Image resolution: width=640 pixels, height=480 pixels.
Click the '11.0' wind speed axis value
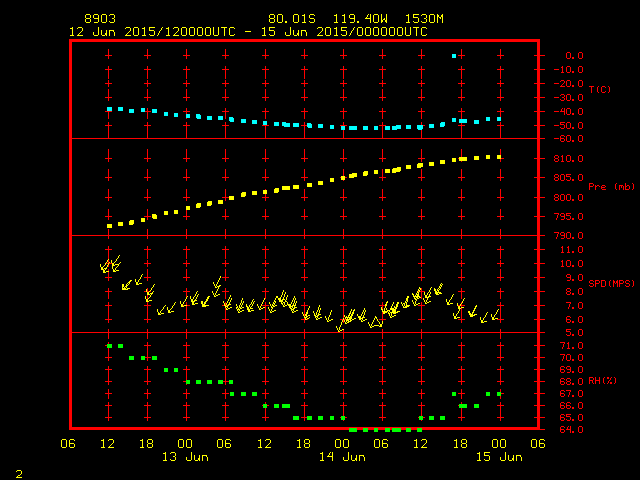[571, 250]
